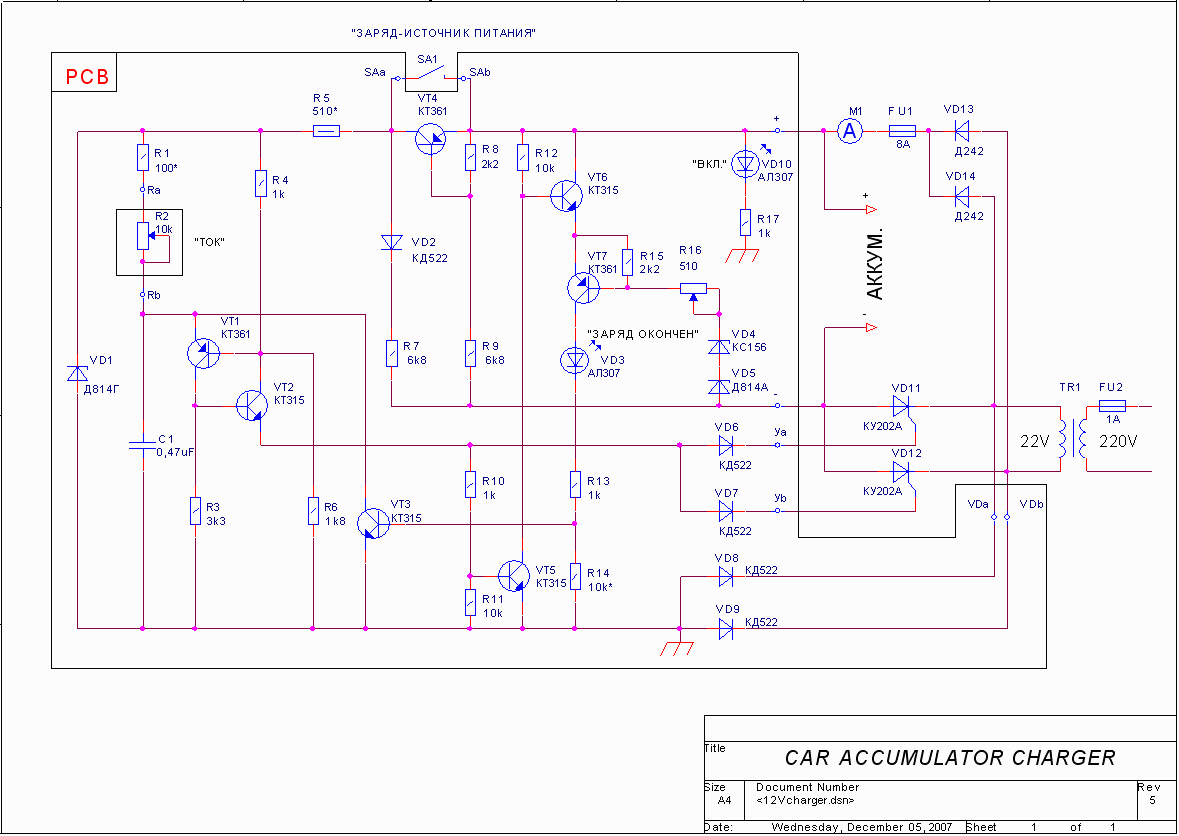This screenshot has width=1179, height=836.
Task: Select the M1 ammeter symbol
Action: click(850, 132)
